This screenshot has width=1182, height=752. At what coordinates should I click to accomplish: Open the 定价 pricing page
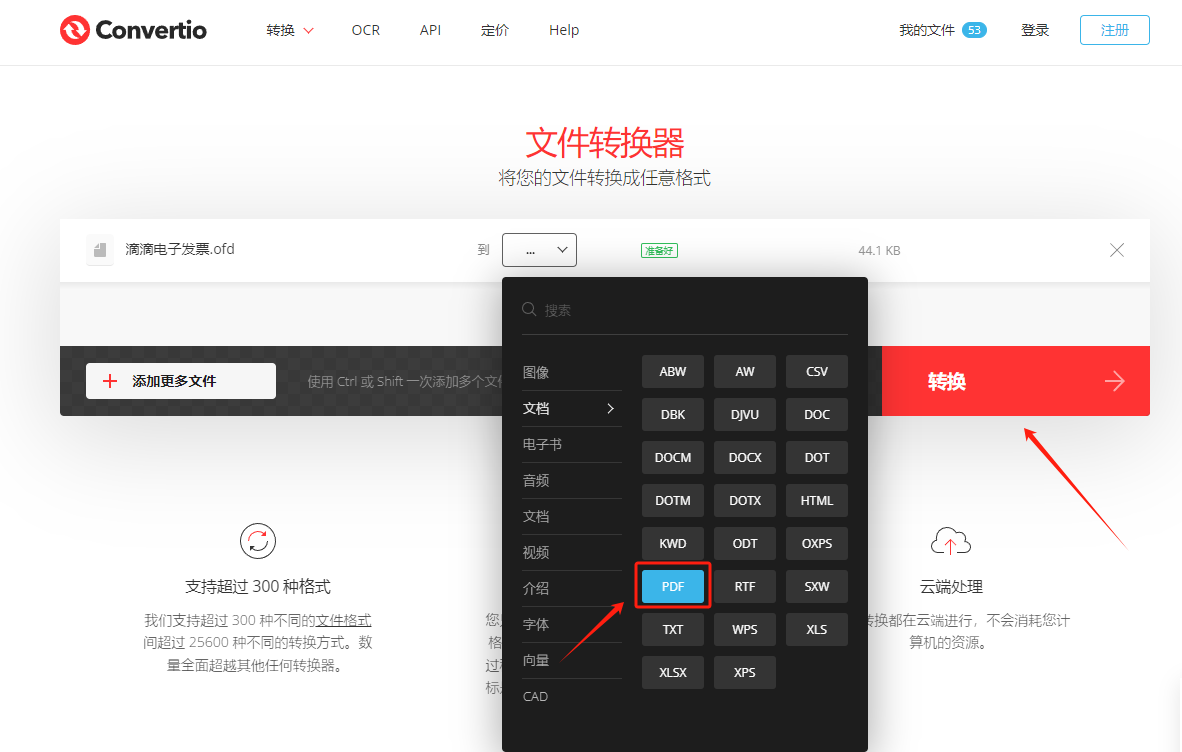pyautogui.click(x=495, y=30)
